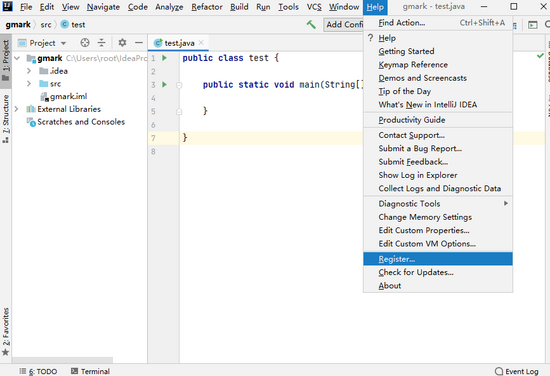Open the Terminal tool window button
Image resolution: width=550 pixels, height=376 pixels.
90,371
